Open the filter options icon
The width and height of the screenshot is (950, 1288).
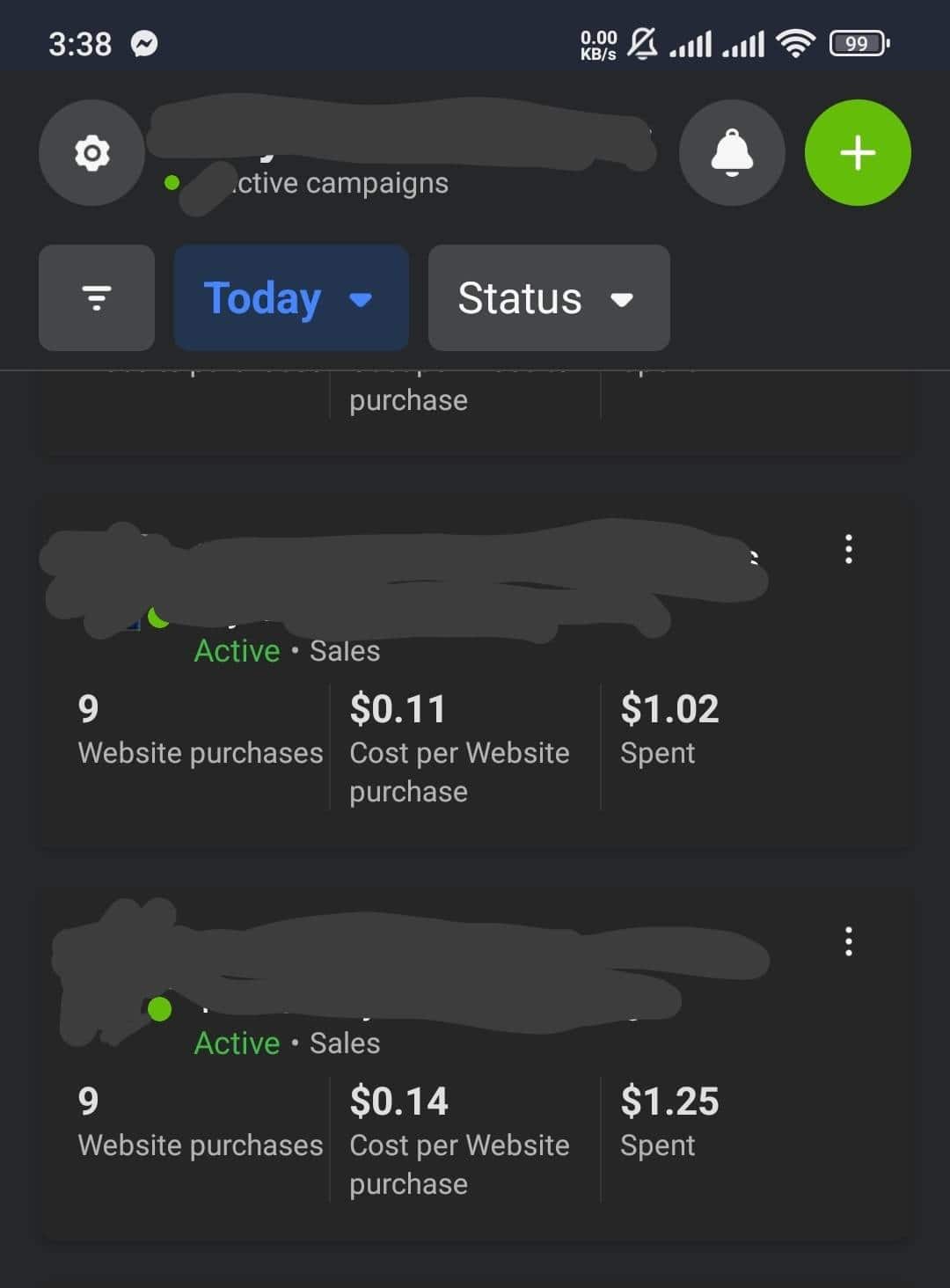click(97, 297)
